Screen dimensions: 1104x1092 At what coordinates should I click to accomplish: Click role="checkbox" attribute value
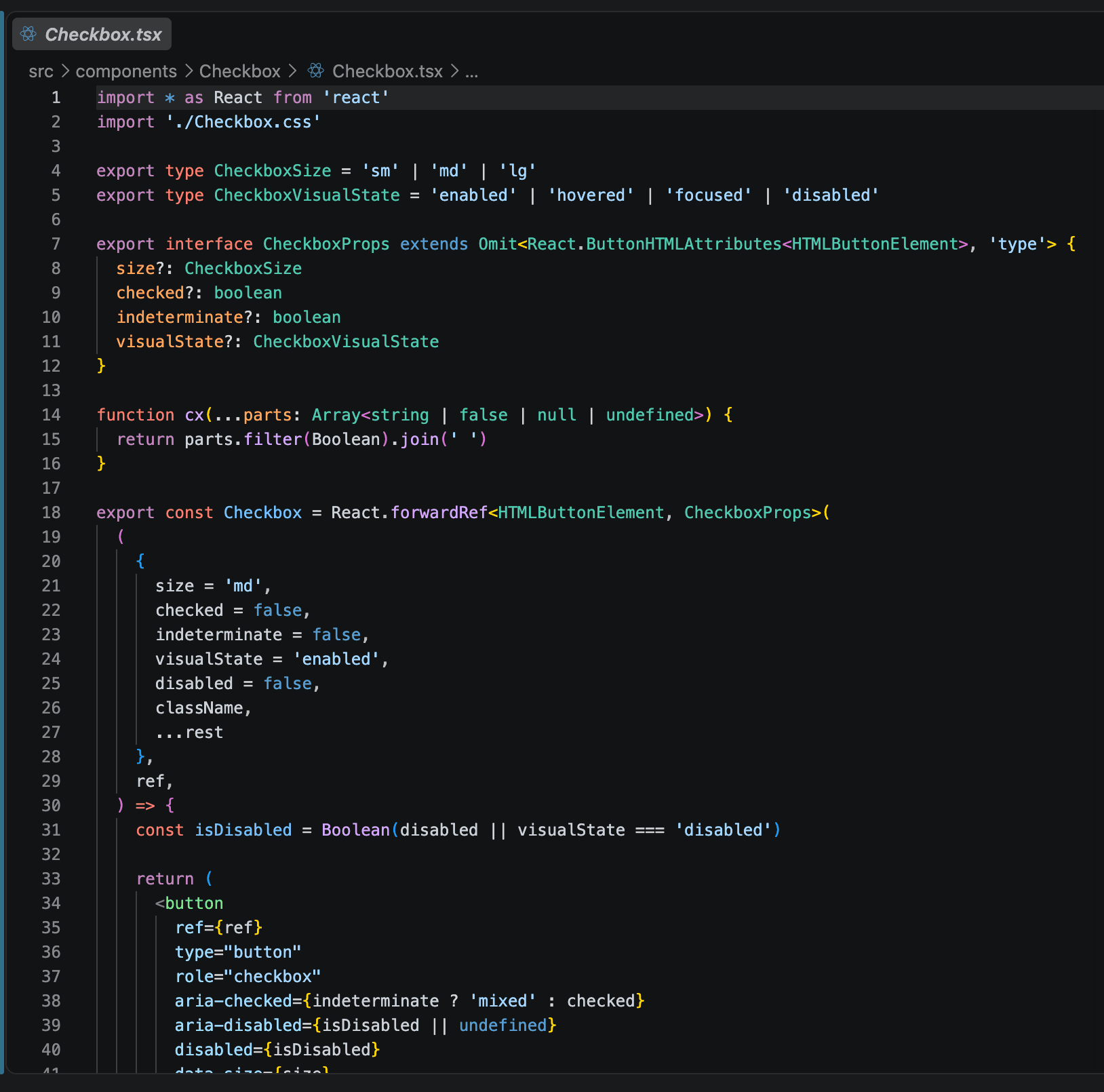click(273, 977)
